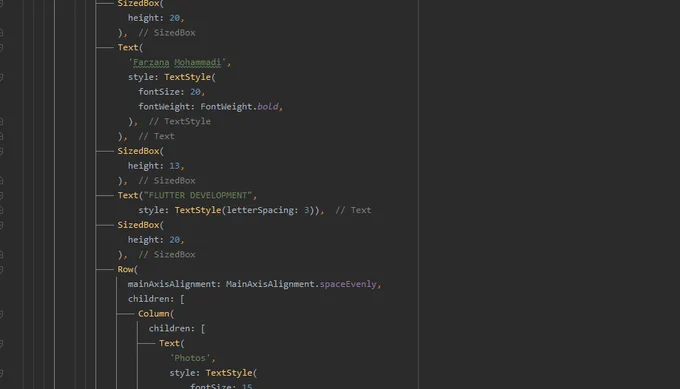Screen dimensions: 680x389
Task: Click children: [ directly under Column(
Action: pyautogui.click(x=177, y=328)
